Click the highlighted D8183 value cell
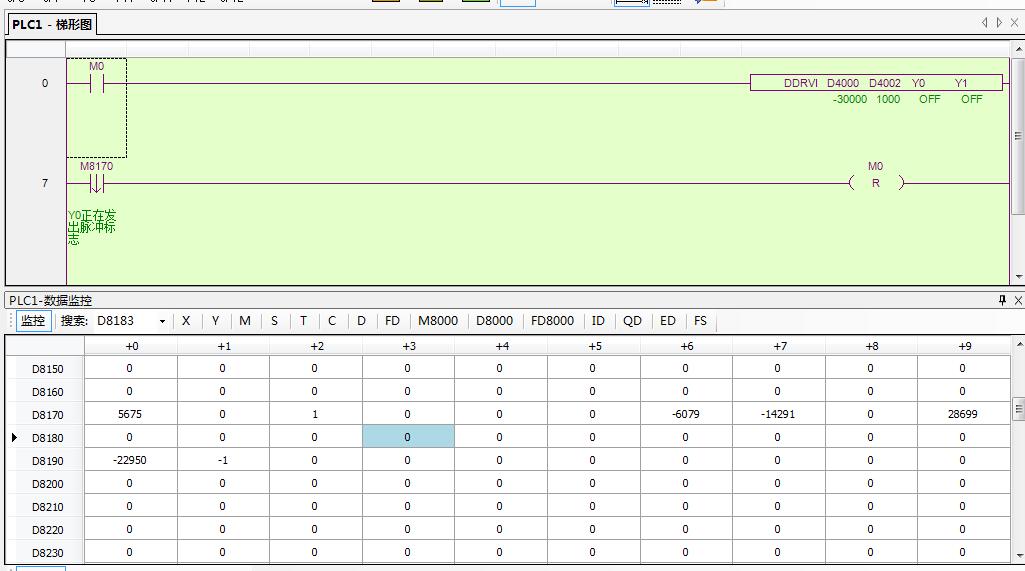 407,437
